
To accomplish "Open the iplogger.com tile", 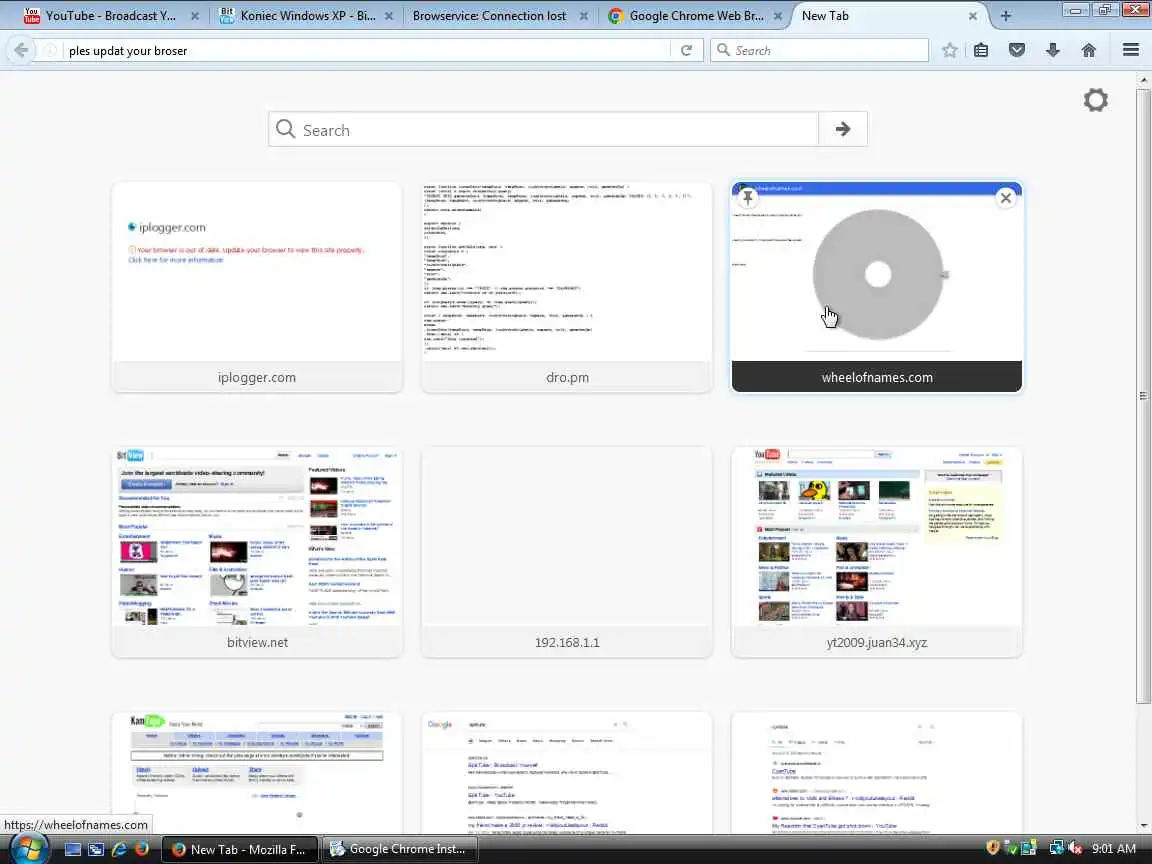I will (256, 287).
